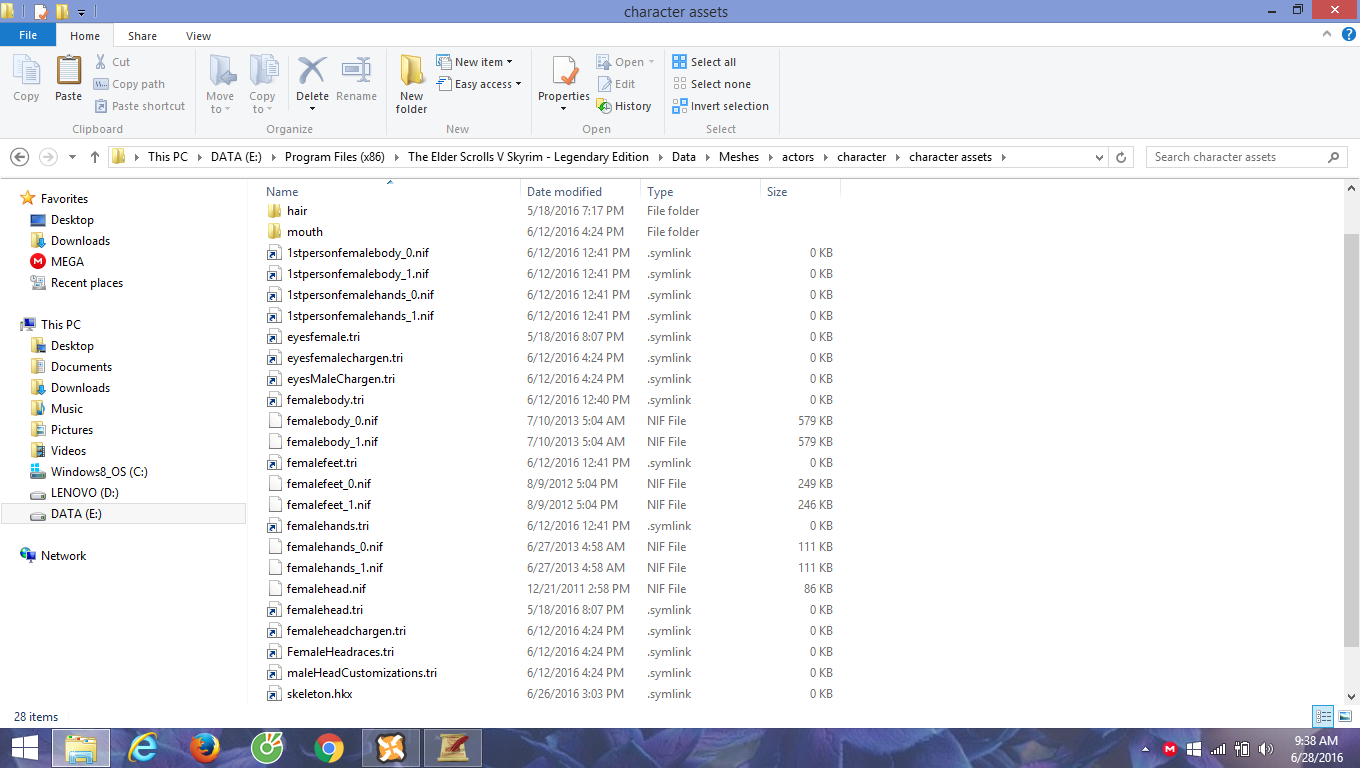Expand the Open button dropdown
The height and width of the screenshot is (768, 1360).
[x=651, y=62]
